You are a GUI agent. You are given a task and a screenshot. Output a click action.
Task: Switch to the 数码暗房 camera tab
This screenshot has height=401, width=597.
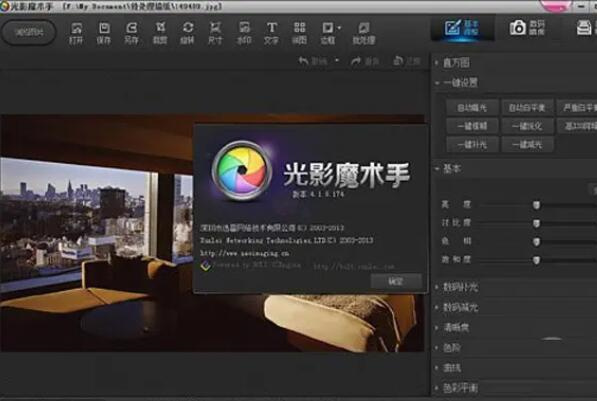coord(527,28)
